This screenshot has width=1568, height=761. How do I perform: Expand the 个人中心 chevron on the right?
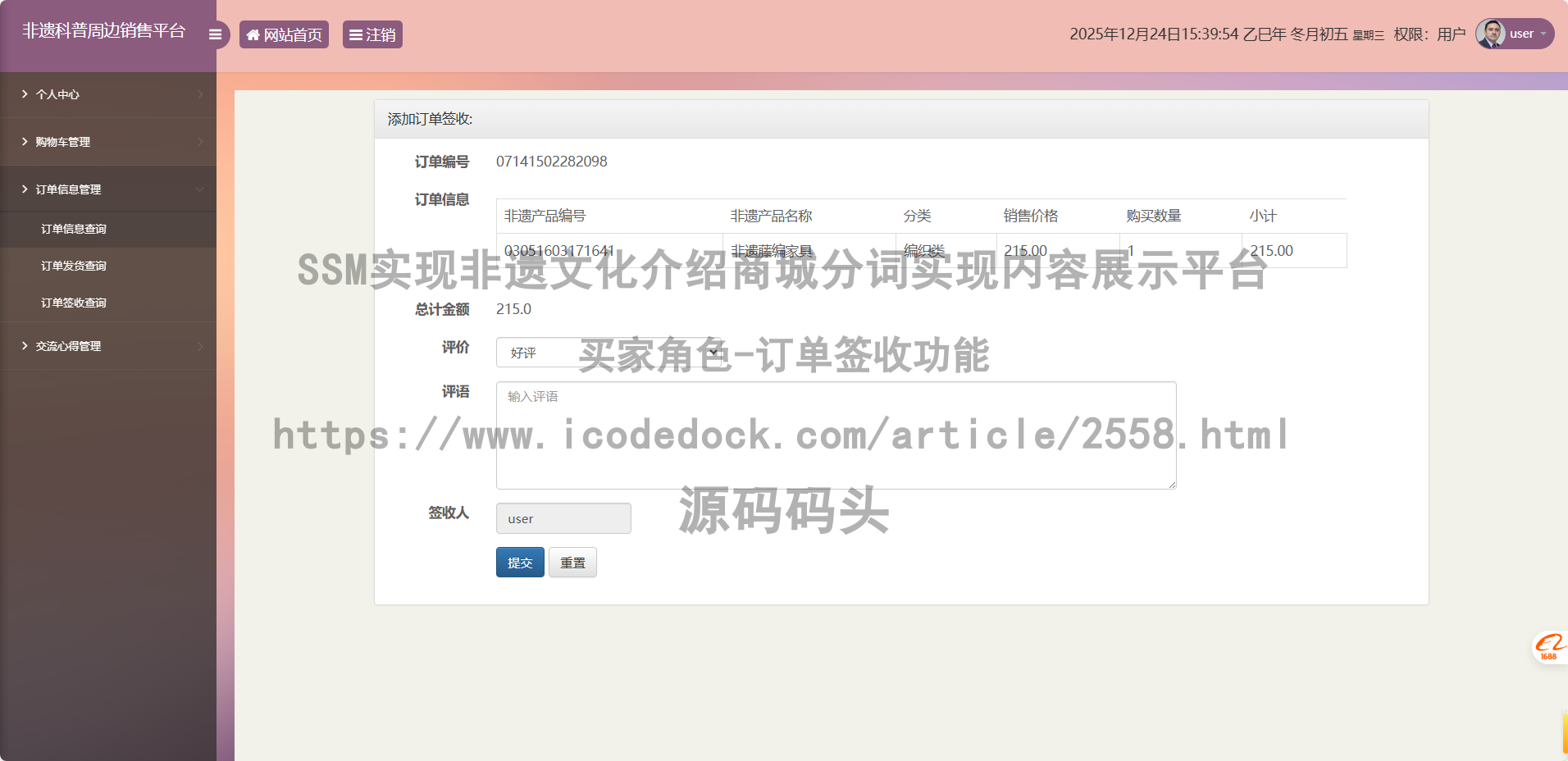pos(200,94)
